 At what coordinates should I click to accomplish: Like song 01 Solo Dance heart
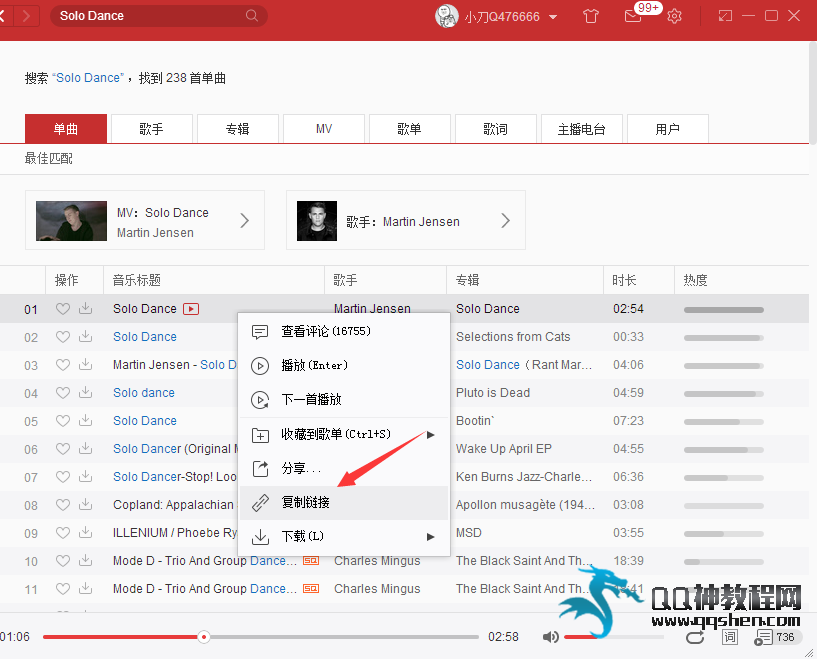point(63,309)
